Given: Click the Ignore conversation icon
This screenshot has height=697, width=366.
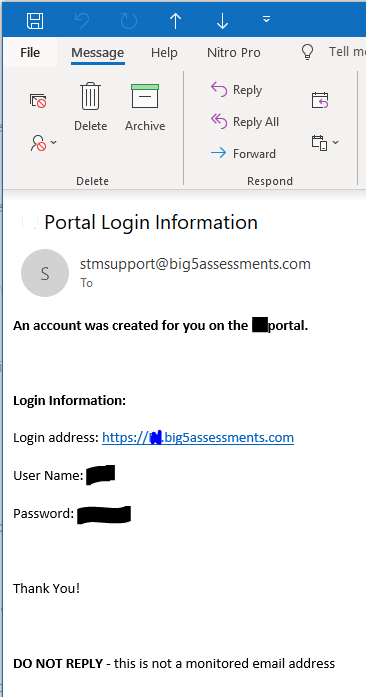Looking at the screenshot, I should (38, 101).
